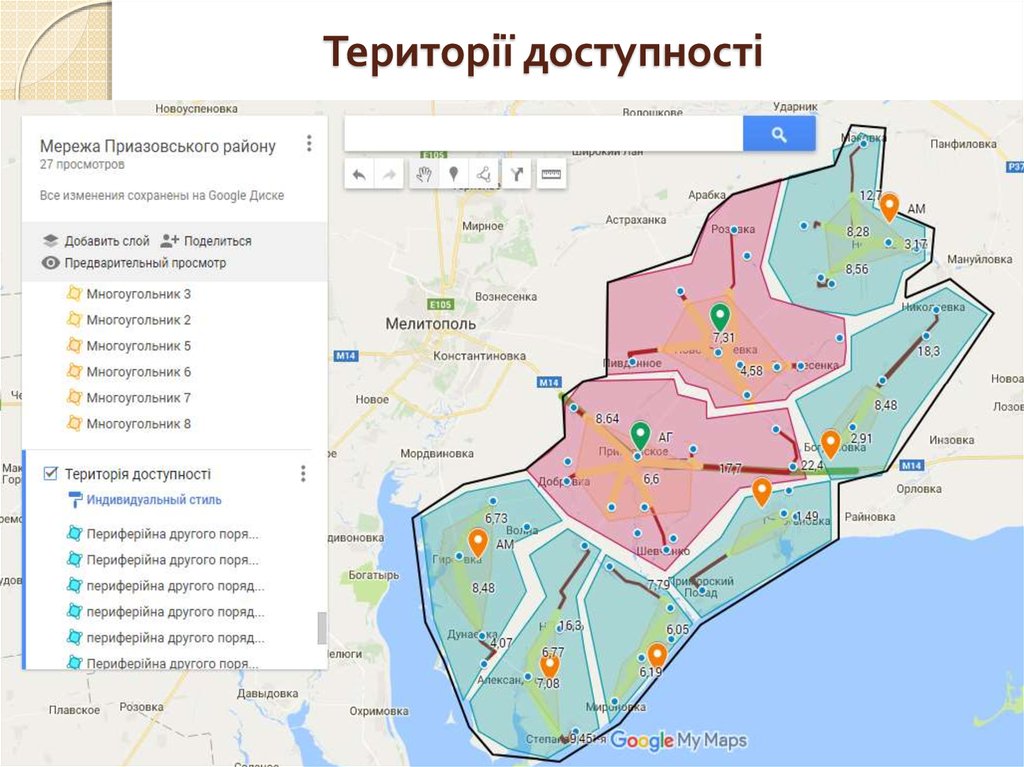Click inside the map search field
The width and height of the screenshot is (1024, 767).
click(540, 131)
